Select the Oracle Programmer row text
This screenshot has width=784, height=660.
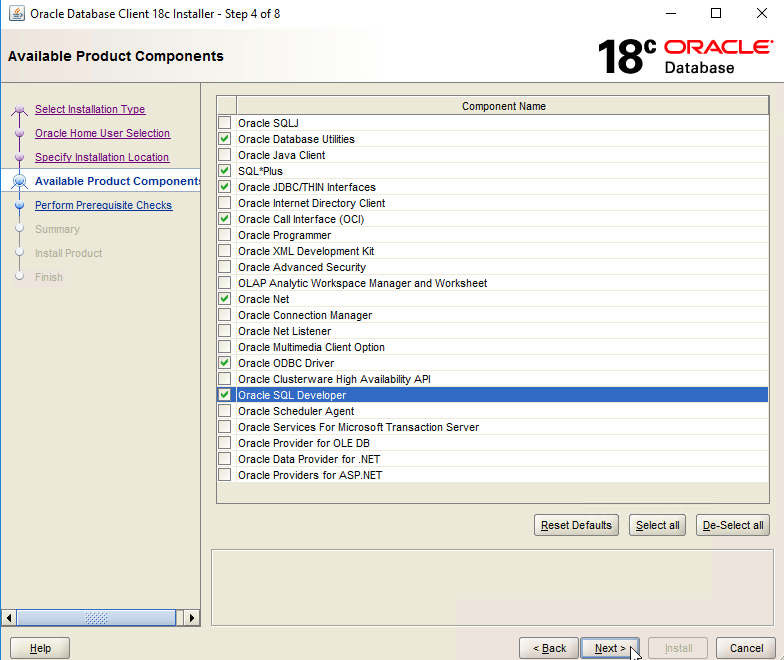(x=284, y=235)
